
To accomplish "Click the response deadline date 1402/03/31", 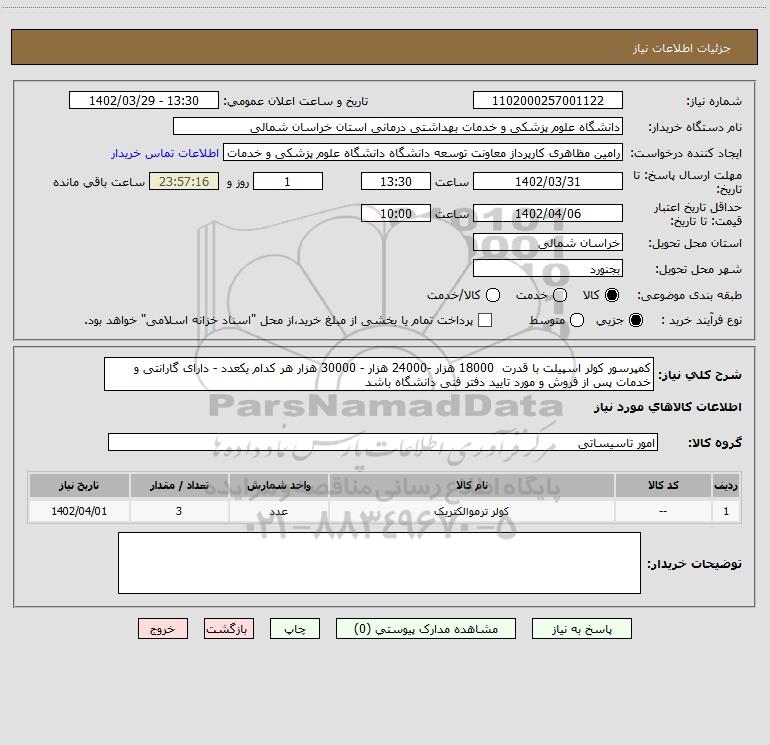I will pos(548,181).
